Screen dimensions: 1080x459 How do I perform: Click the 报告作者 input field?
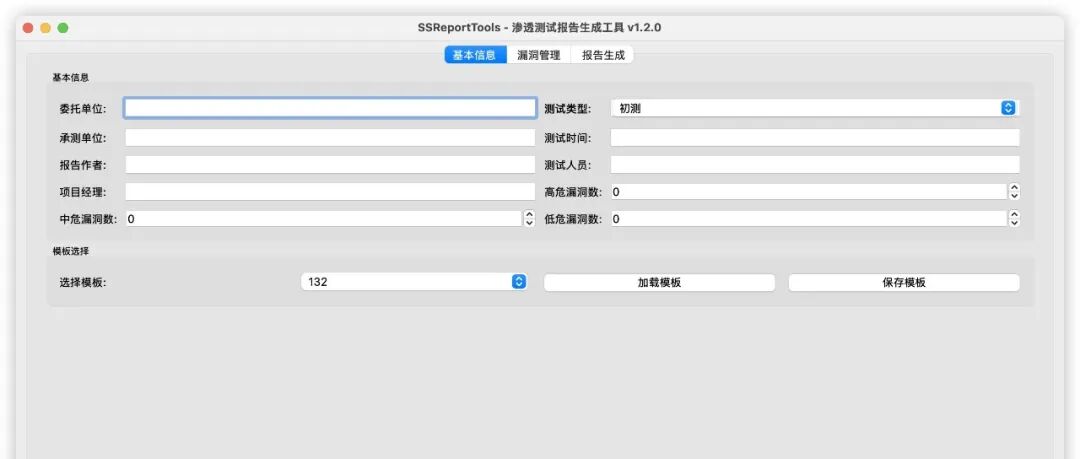pos(330,165)
